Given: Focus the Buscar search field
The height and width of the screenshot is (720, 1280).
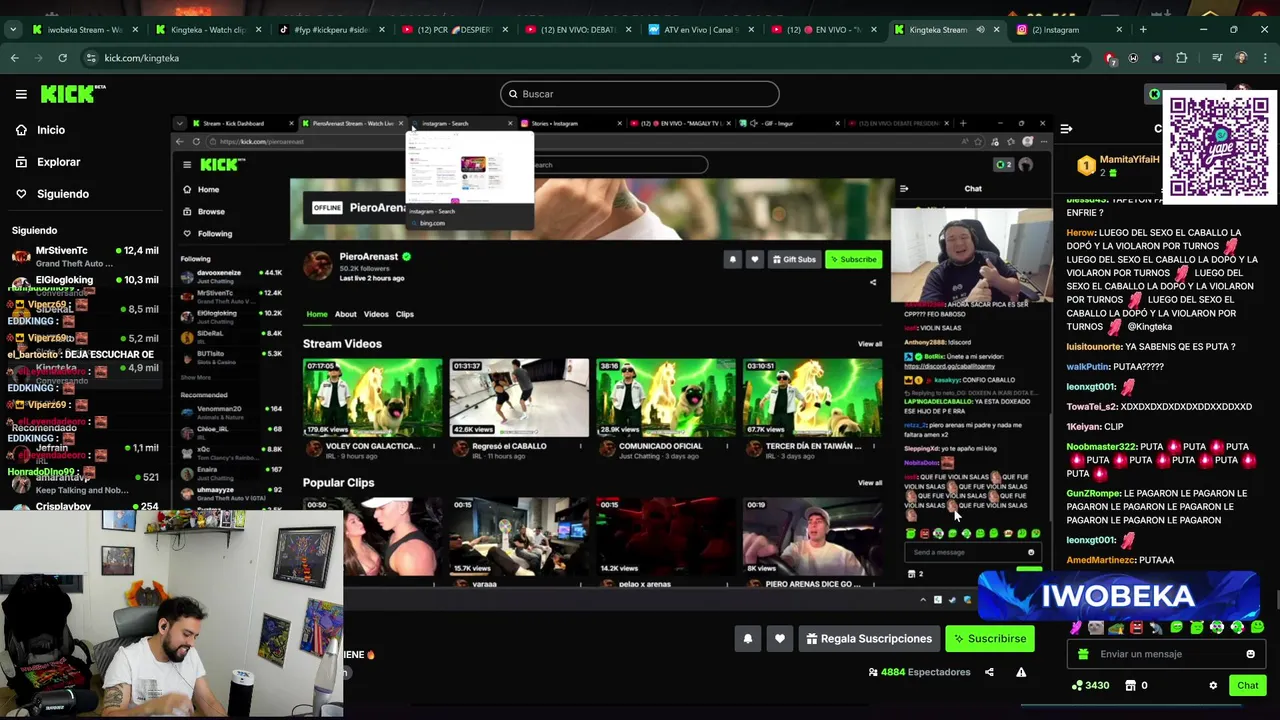Looking at the screenshot, I should [x=640, y=94].
